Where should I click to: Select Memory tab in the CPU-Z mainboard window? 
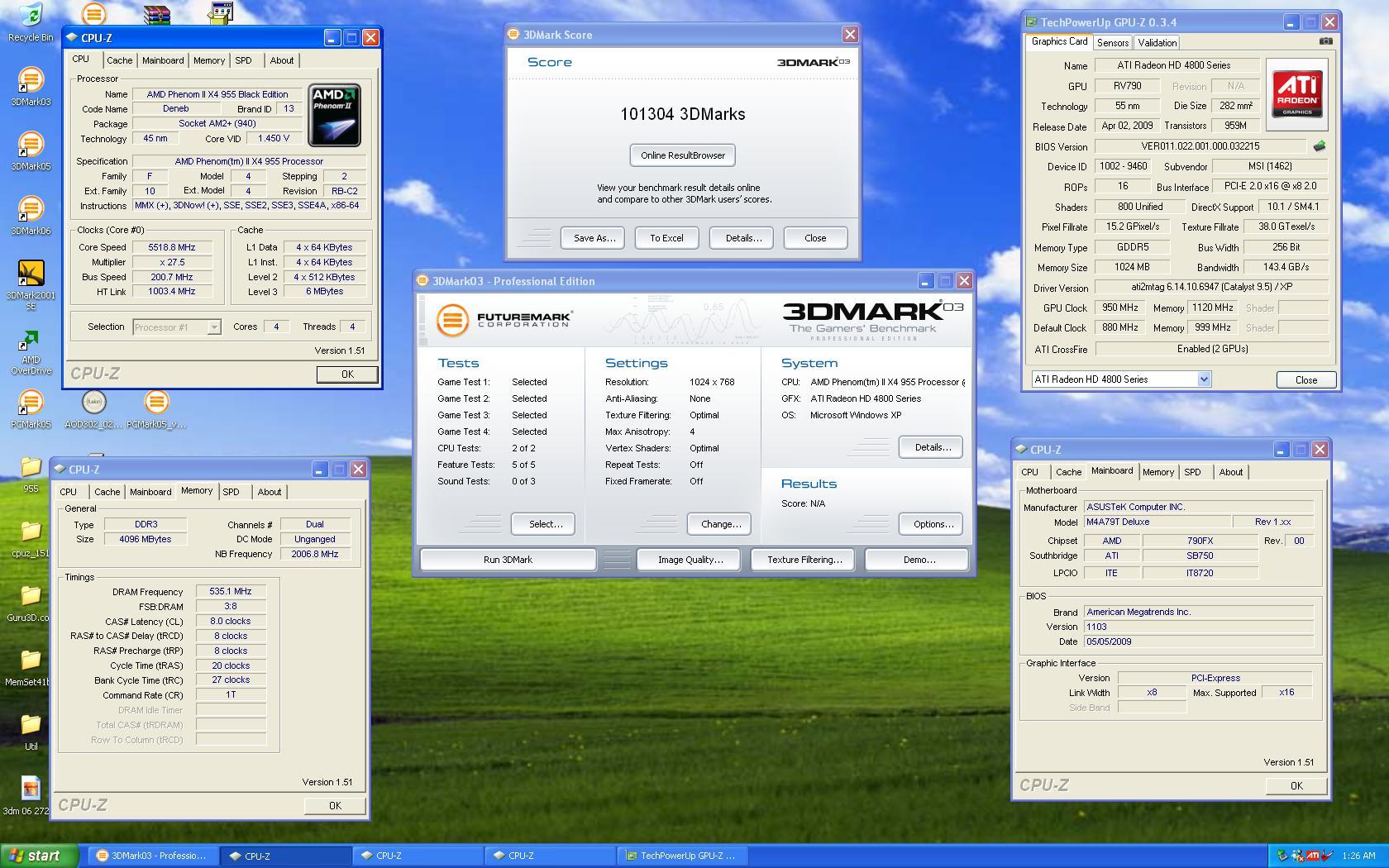[1157, 472]
